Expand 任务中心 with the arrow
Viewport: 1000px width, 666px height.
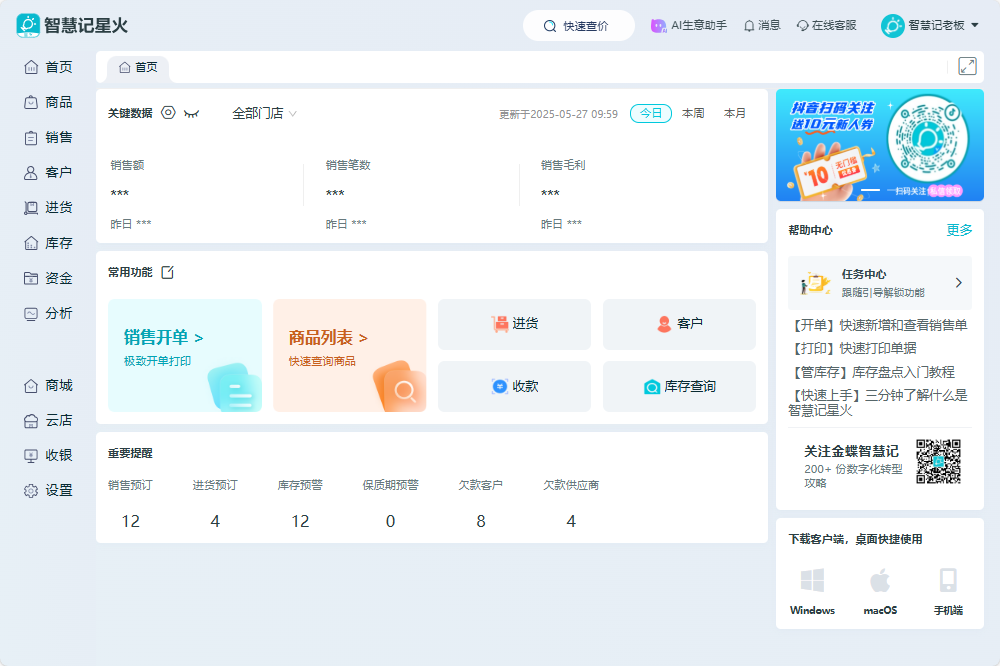pyautogui.click(x=958, y=283)
